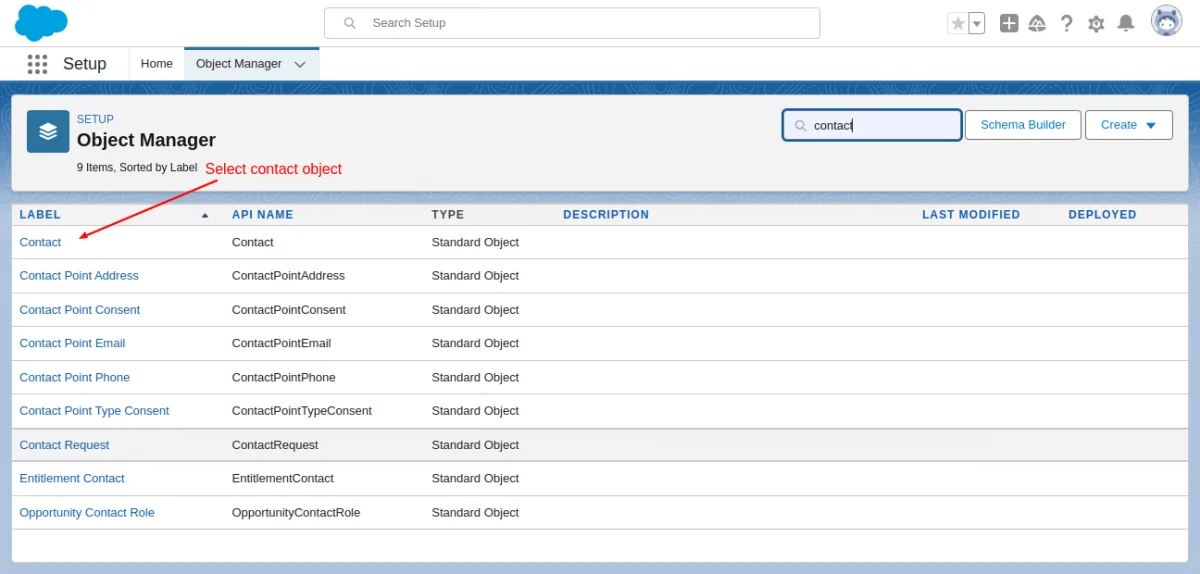Click the magnifier icon in Search Setup

pyautogui.click(x=349, y=23)
